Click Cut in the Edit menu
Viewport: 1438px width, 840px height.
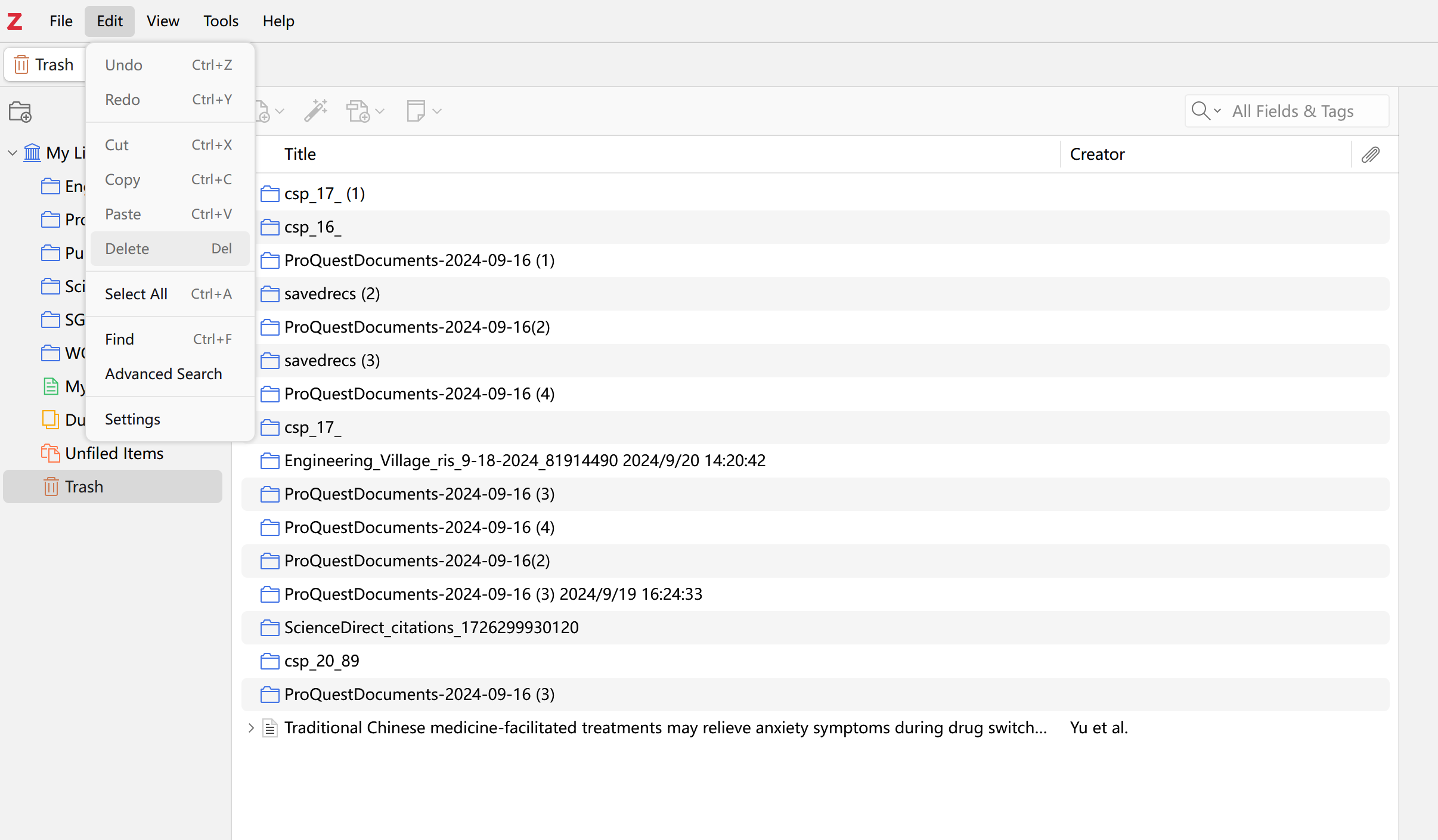(170, 145)
